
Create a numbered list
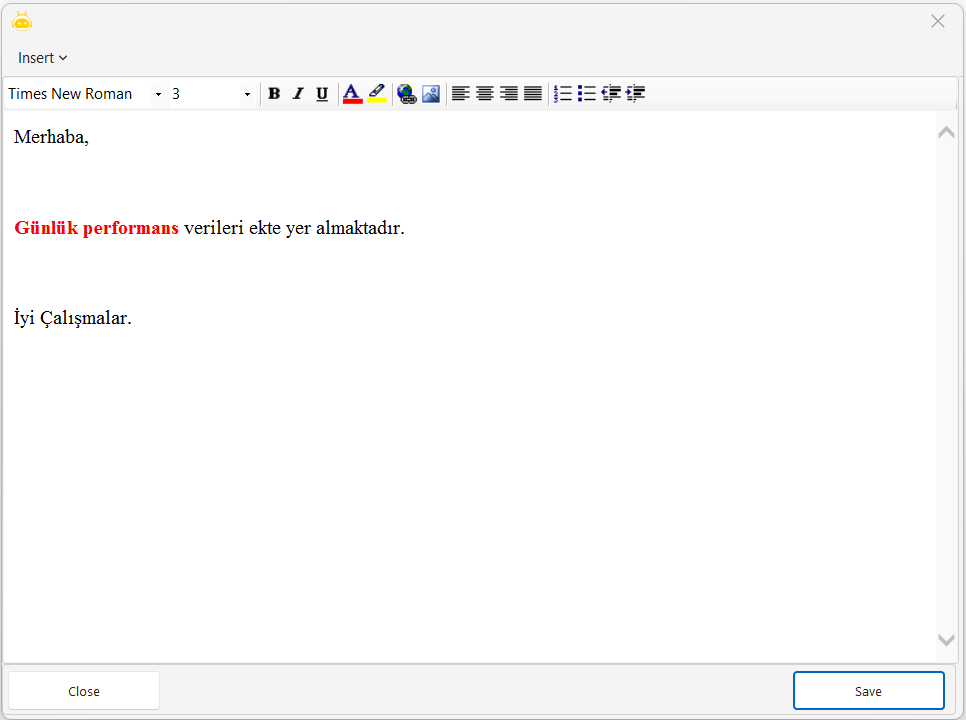coord(563,94)
